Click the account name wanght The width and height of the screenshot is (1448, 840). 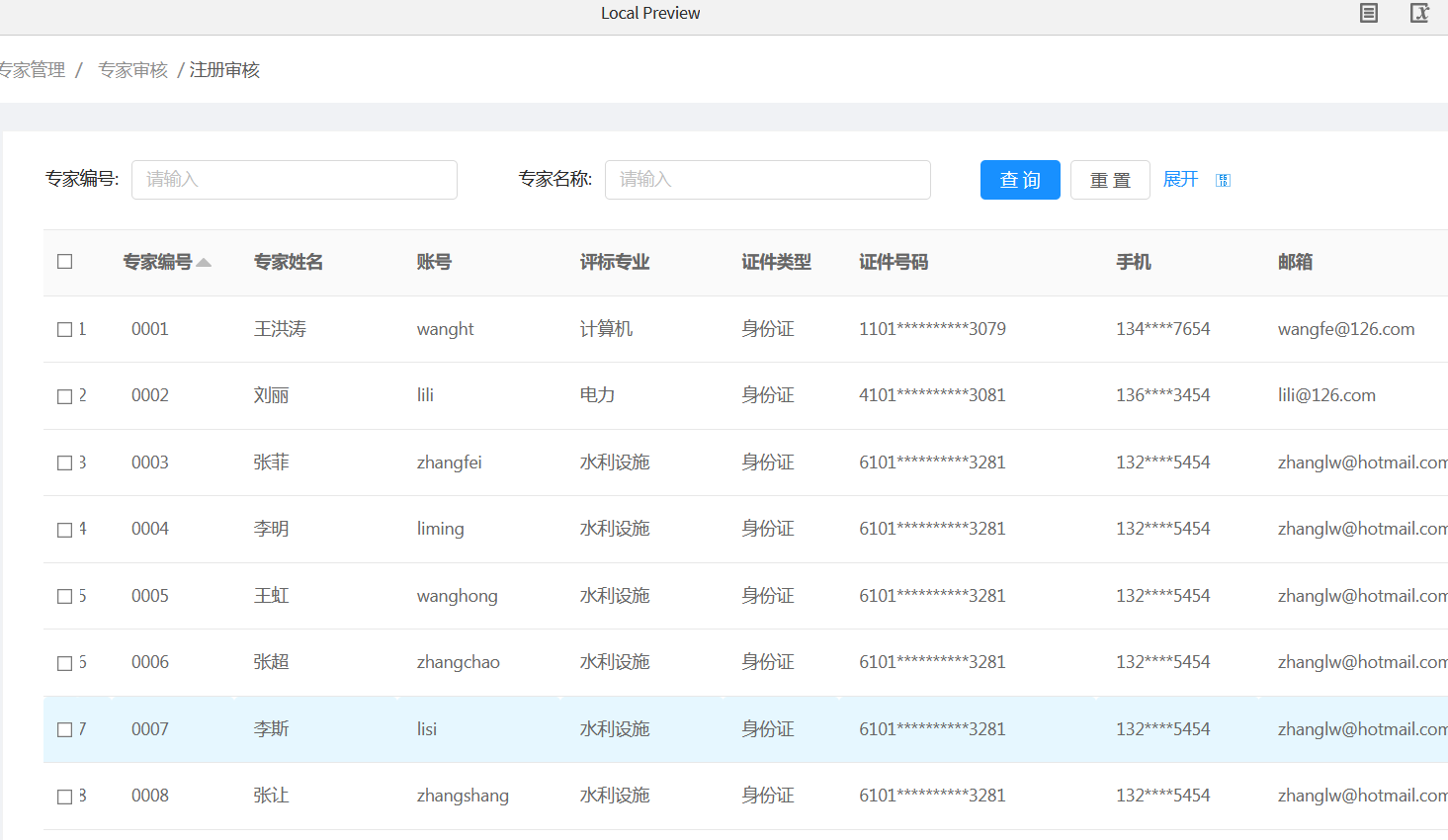(x=445, y=329)
